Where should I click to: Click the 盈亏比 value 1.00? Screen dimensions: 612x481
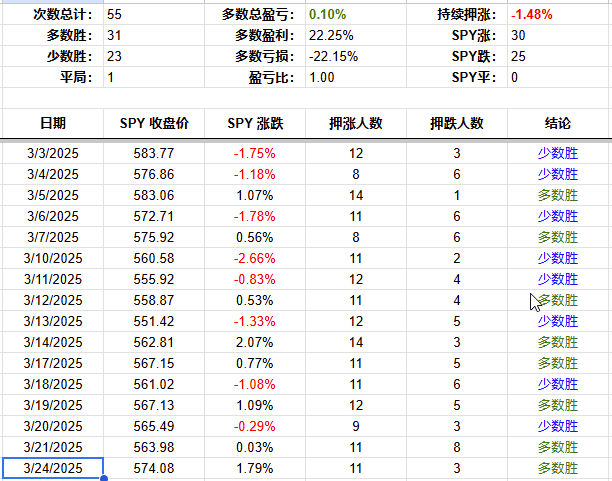[x=322, y=77]
